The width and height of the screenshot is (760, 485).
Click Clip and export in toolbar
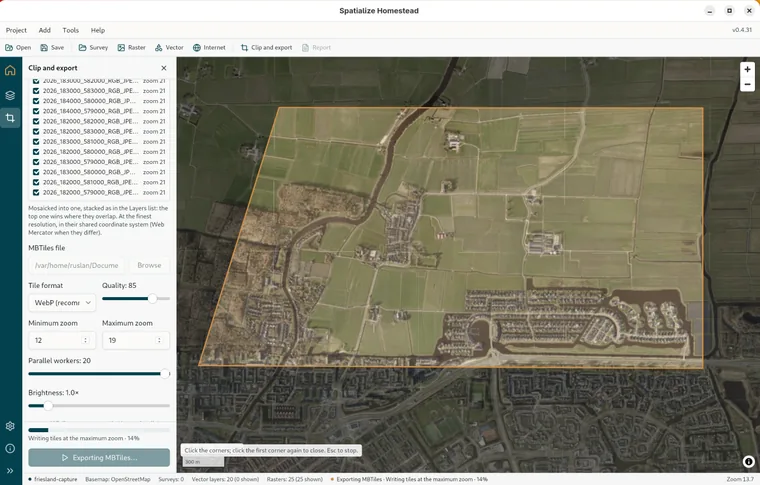point(267,47)
